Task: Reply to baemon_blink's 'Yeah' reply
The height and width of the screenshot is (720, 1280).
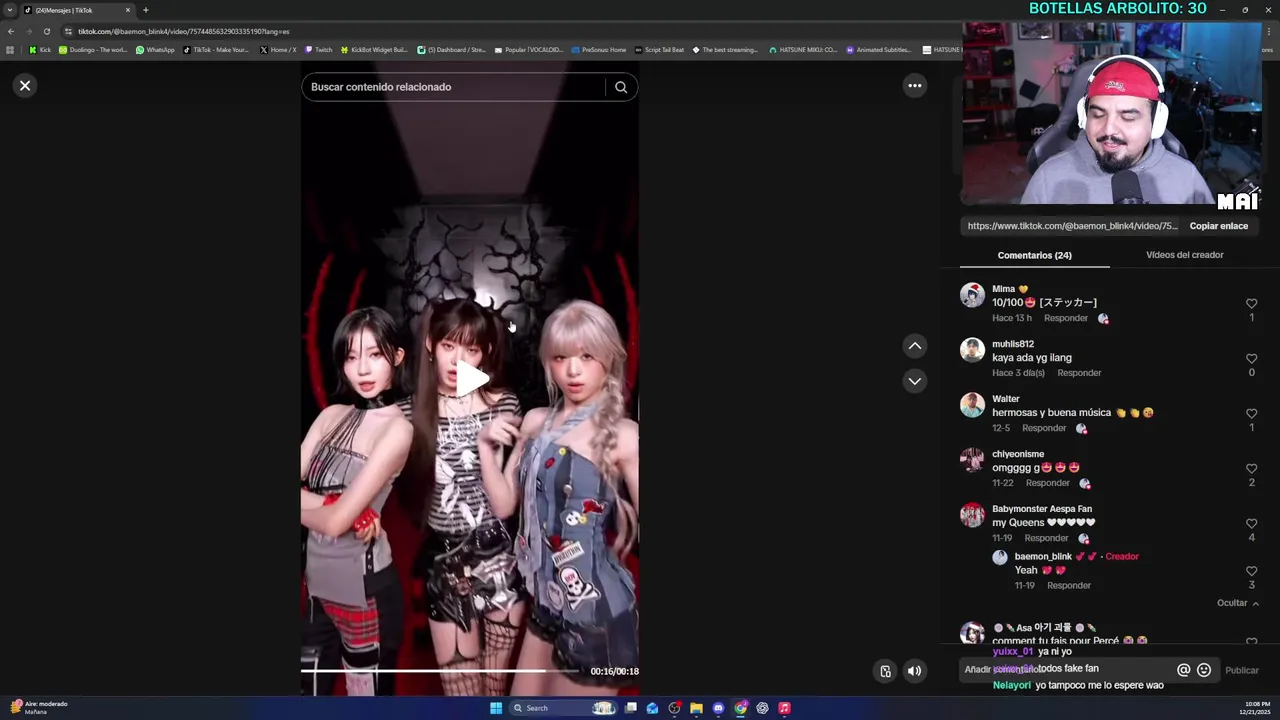Action: point(1068,585)
